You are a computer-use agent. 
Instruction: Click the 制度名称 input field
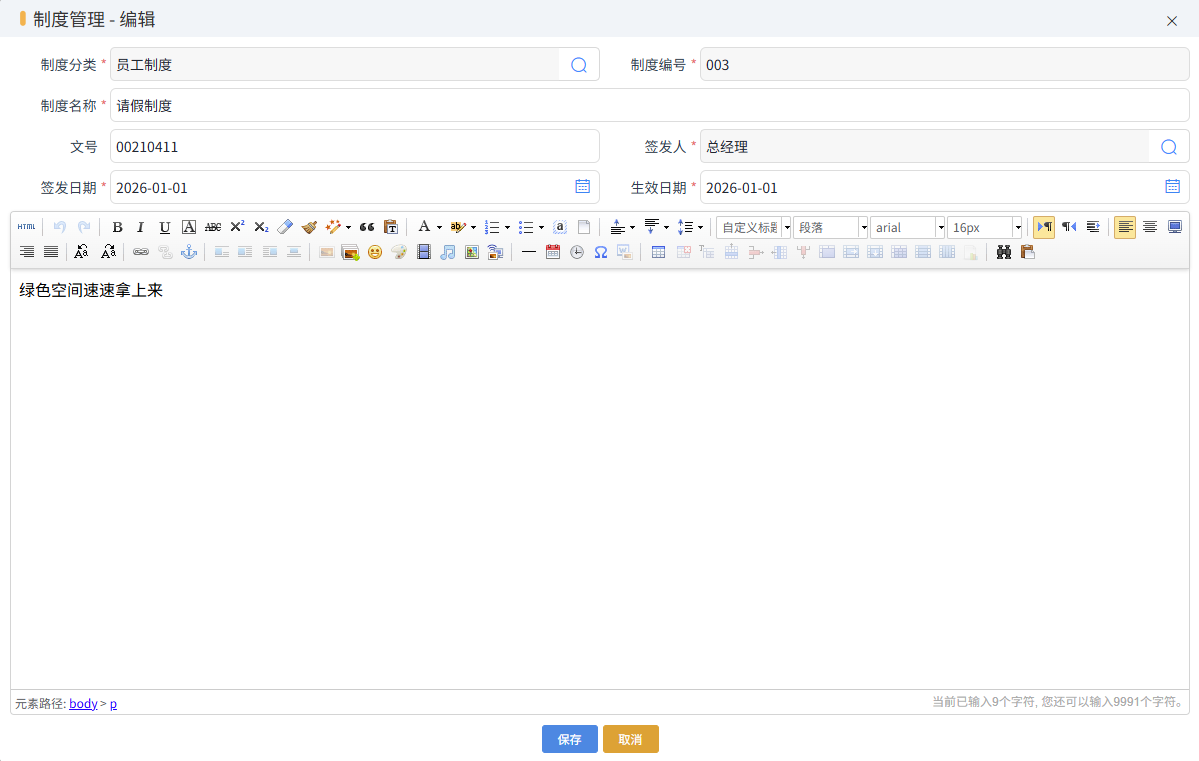pyautogui.click(x=649, y=106)
